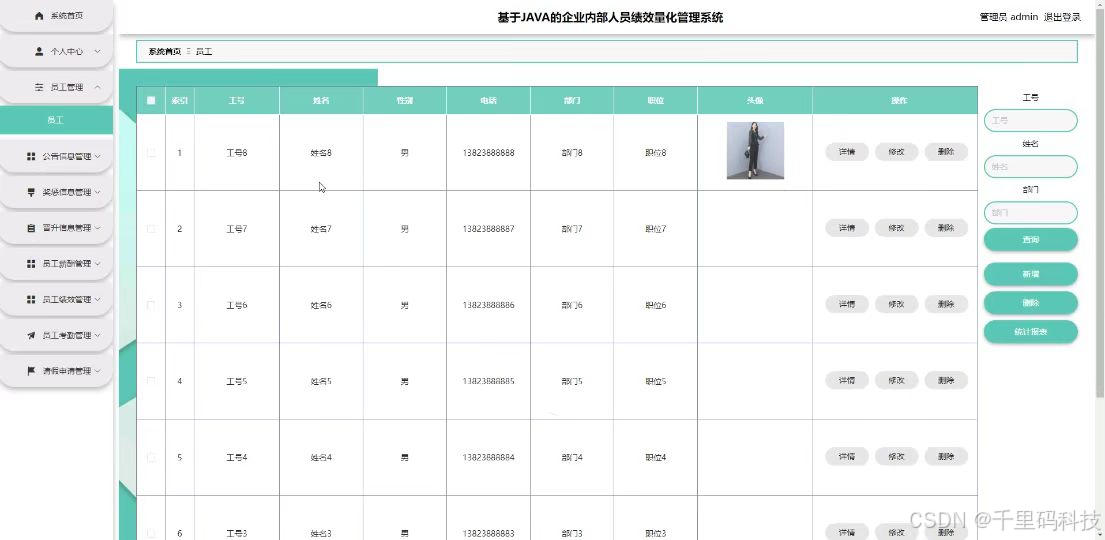Click 修改 for row 工号7
Viewport: 1105px width, 540px height.
(896, 228)
